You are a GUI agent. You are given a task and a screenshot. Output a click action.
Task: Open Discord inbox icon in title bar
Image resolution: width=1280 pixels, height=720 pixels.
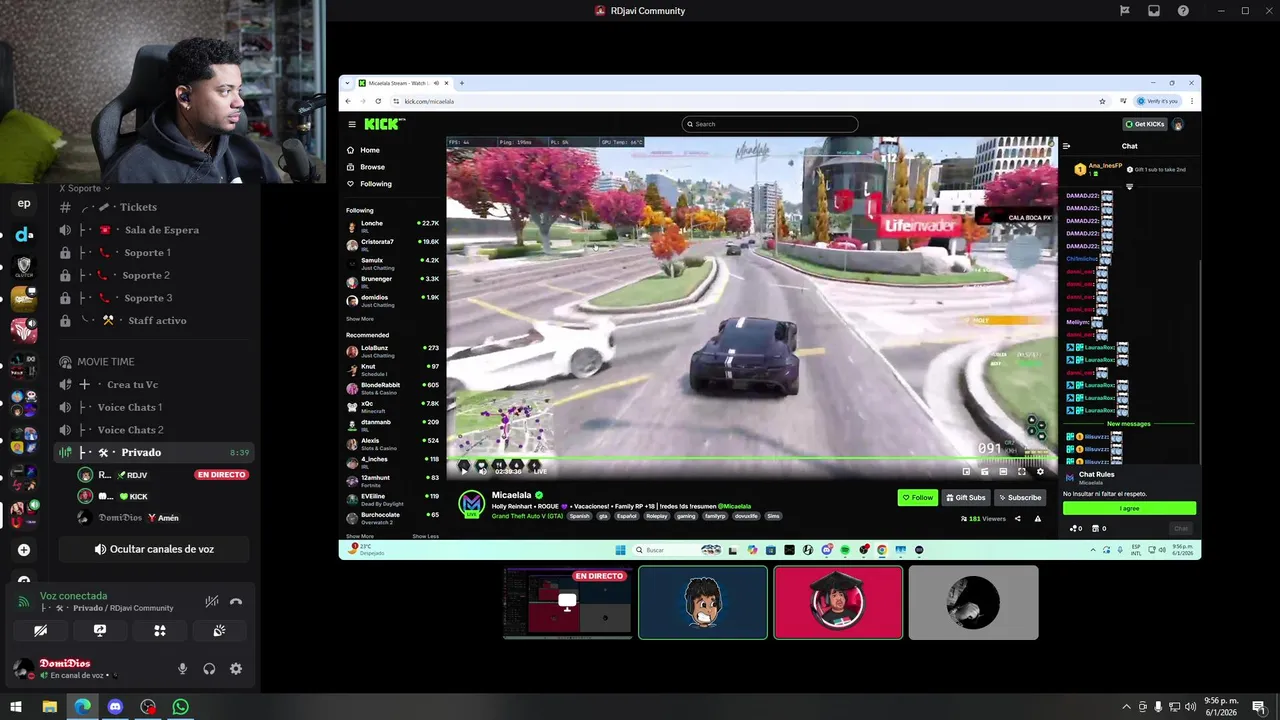coord(1153,11)
